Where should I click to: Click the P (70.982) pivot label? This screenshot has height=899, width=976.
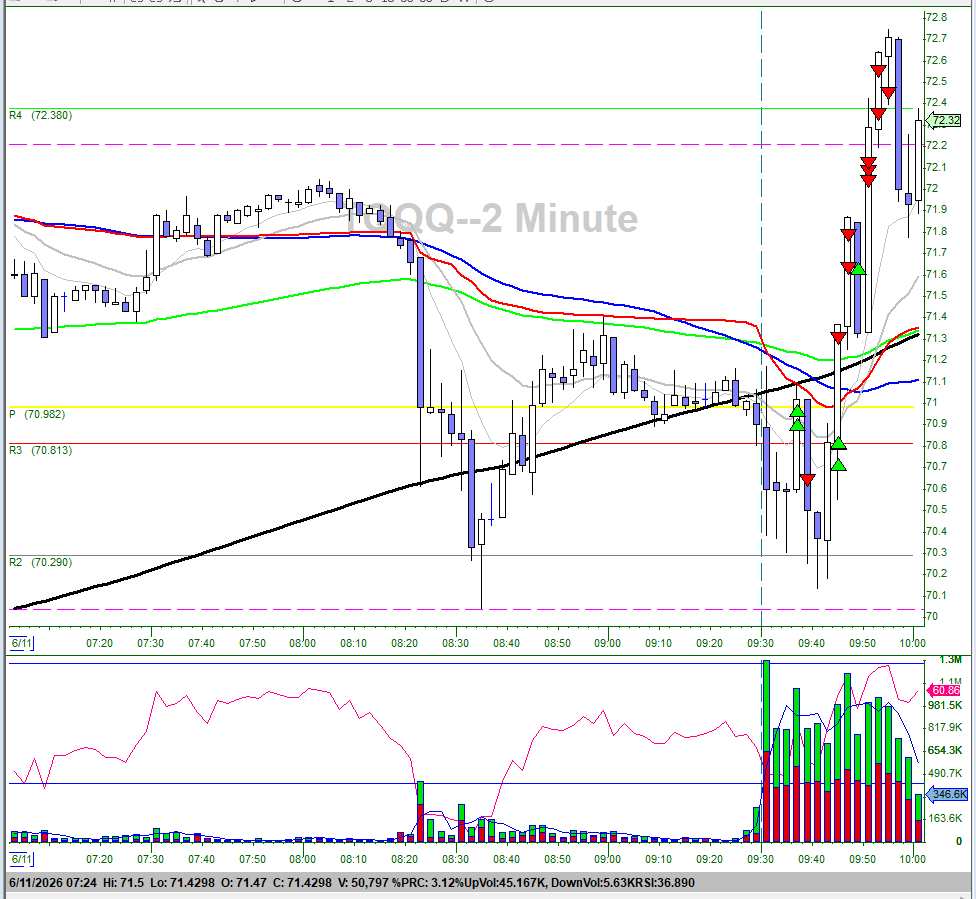pyautogui.click(x=37, y=414)
